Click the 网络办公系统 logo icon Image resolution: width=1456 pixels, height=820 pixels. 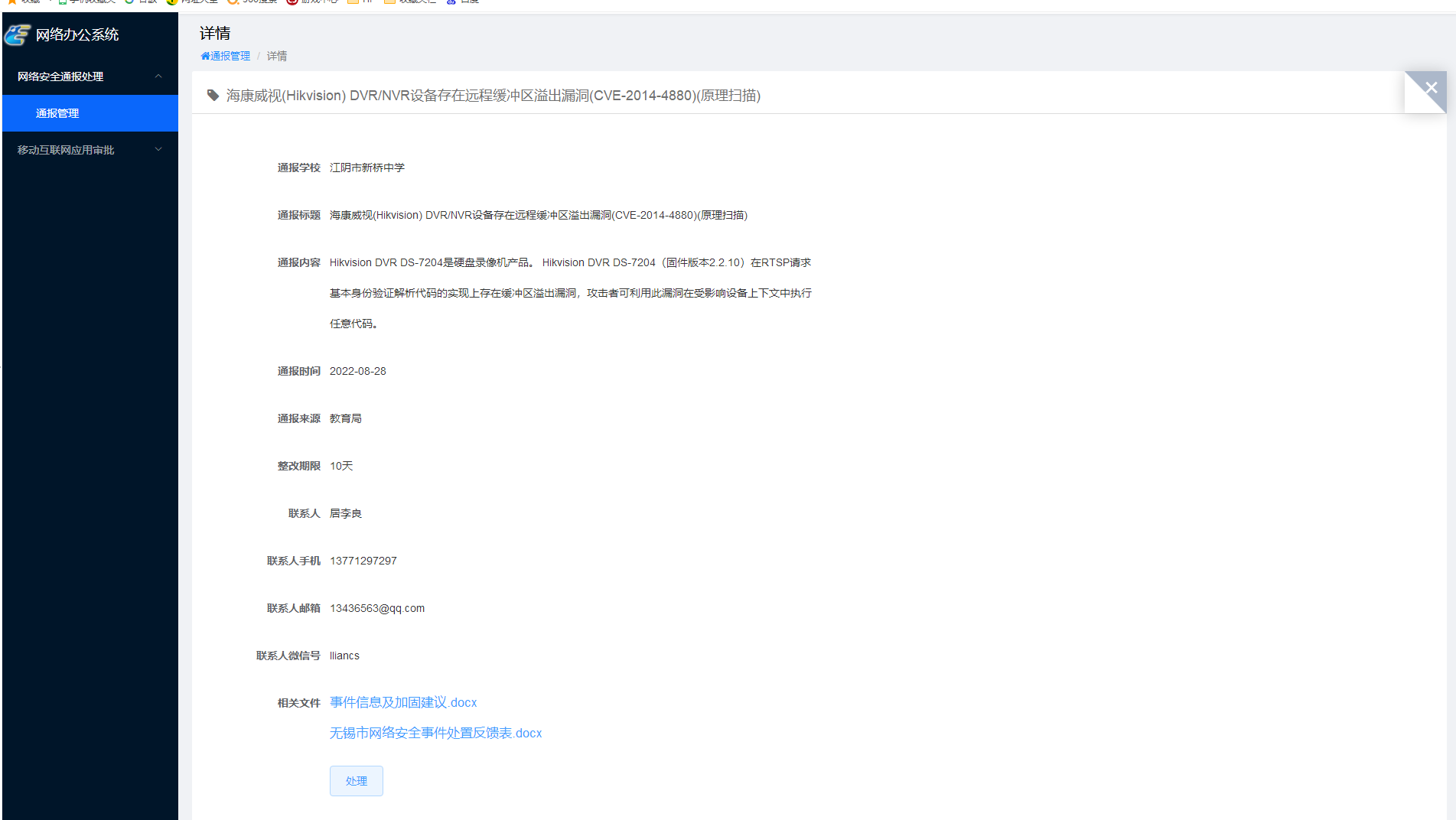[x=18, y=34]
